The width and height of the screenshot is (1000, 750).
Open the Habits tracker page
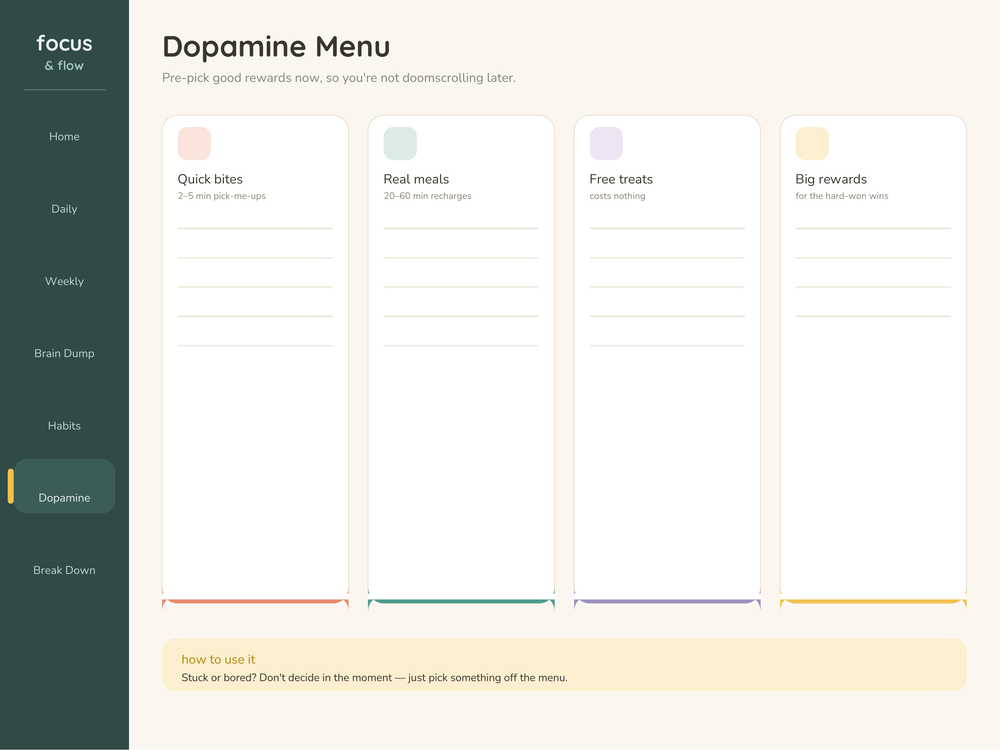64,425
